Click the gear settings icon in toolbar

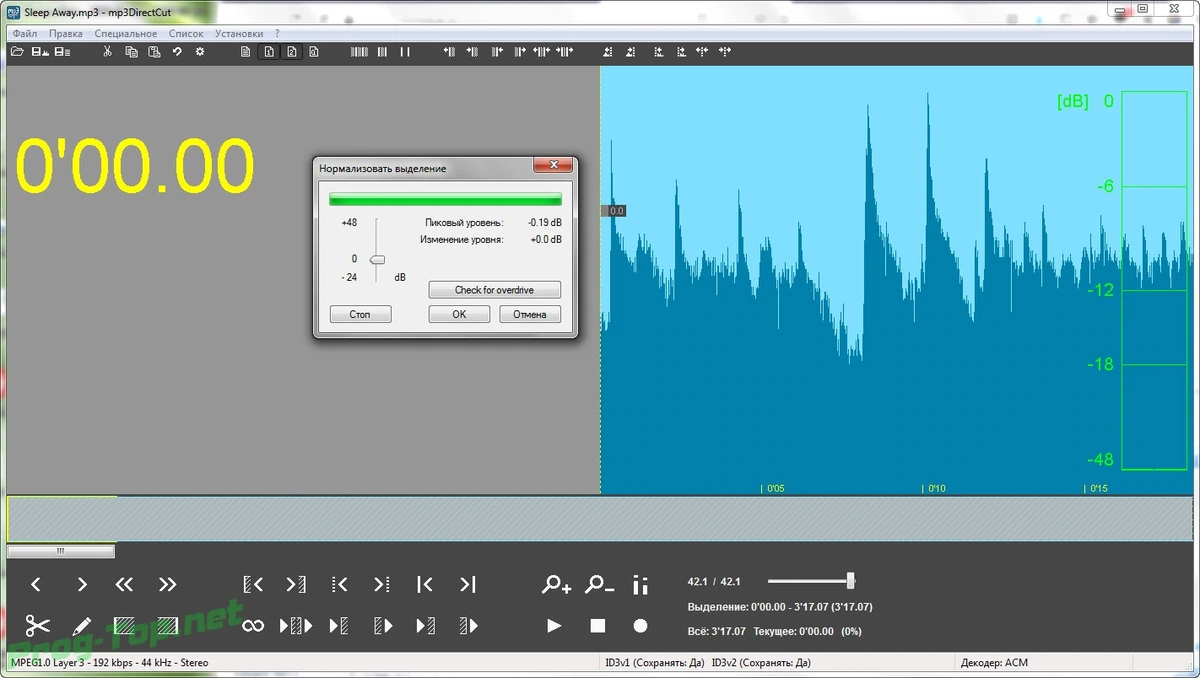pyautogui.click(x=200, y=52)
